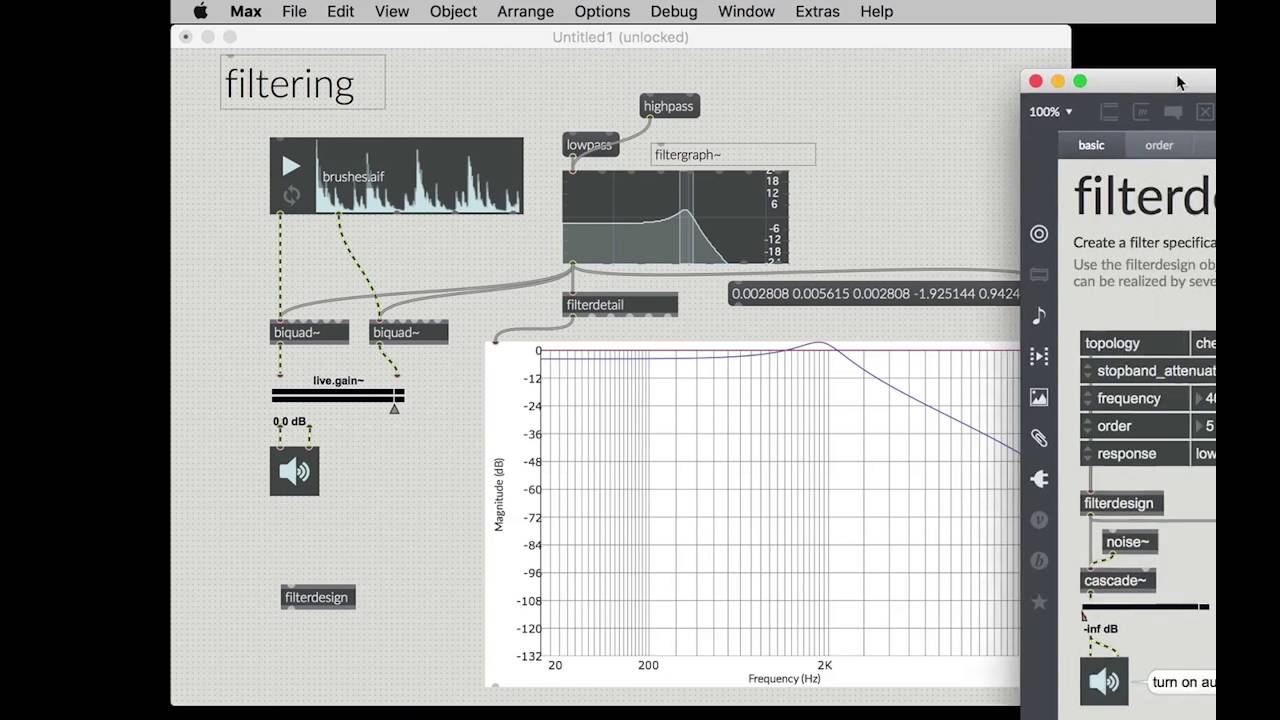Image resolution: width=1280 pixels, height=720 pixels.
Task: Open the Max application menu
Action: [x=245, y=11]
